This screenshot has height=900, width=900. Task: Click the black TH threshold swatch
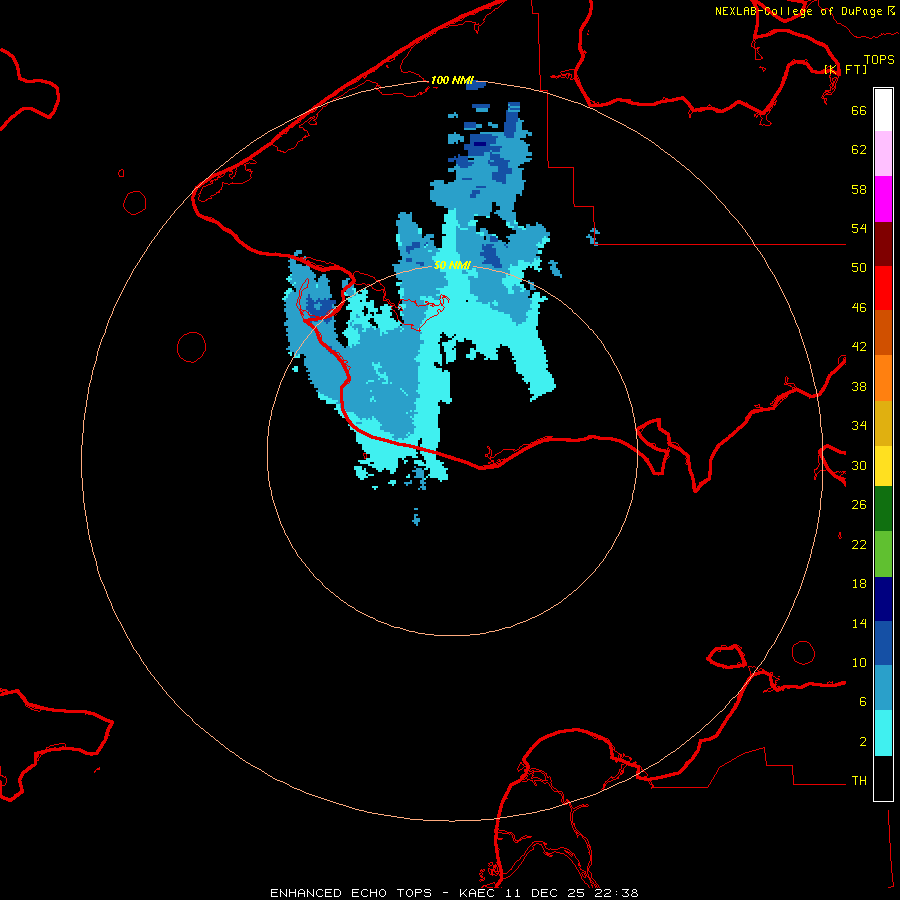[883, 778]
